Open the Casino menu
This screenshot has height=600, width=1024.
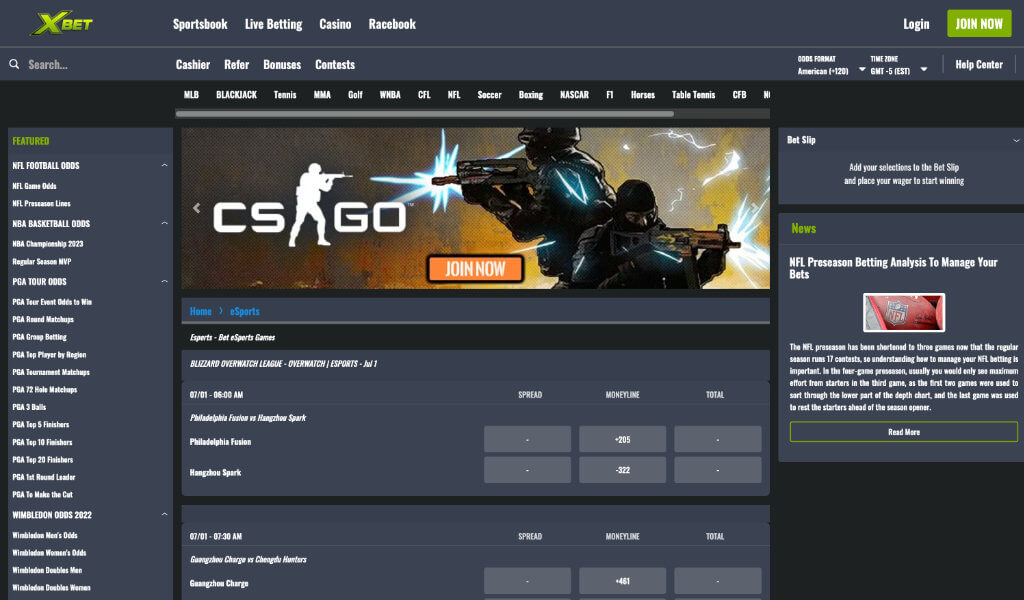pyautogui.click(x=335, y=24)
